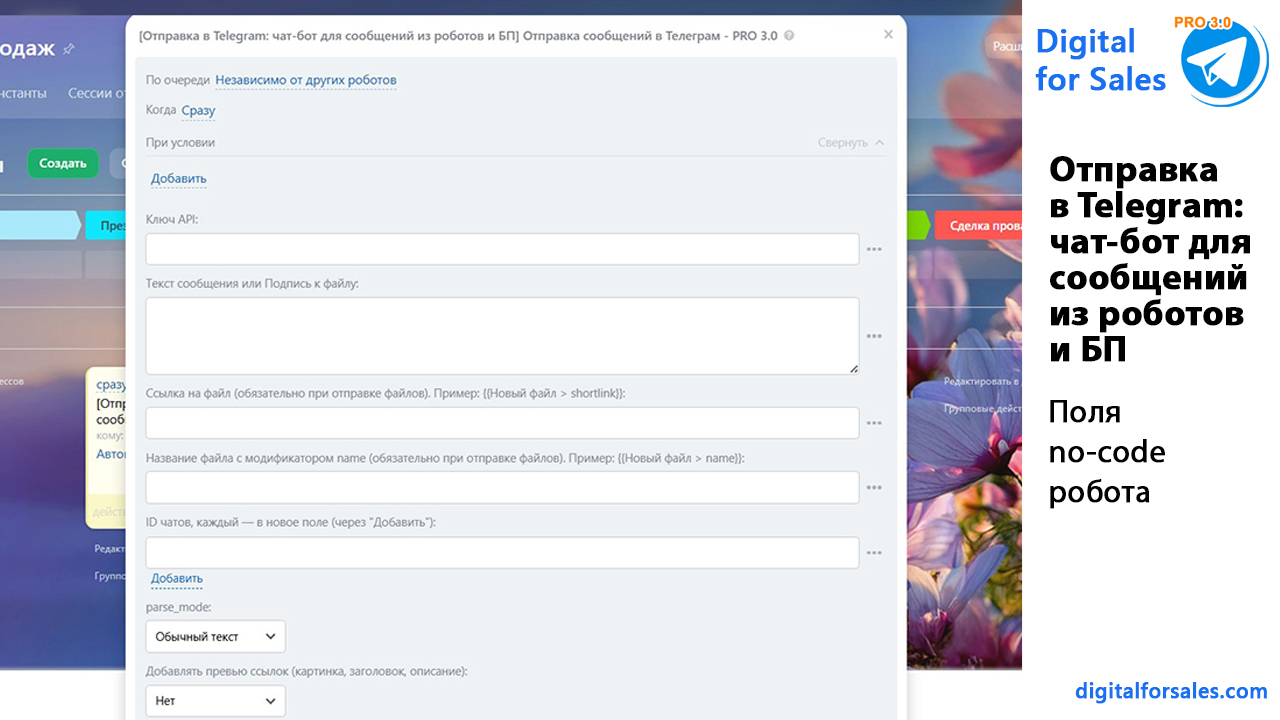Open the ellipsis menu beside the message textarea
The image size is (1280, 720).
point(874,337)
